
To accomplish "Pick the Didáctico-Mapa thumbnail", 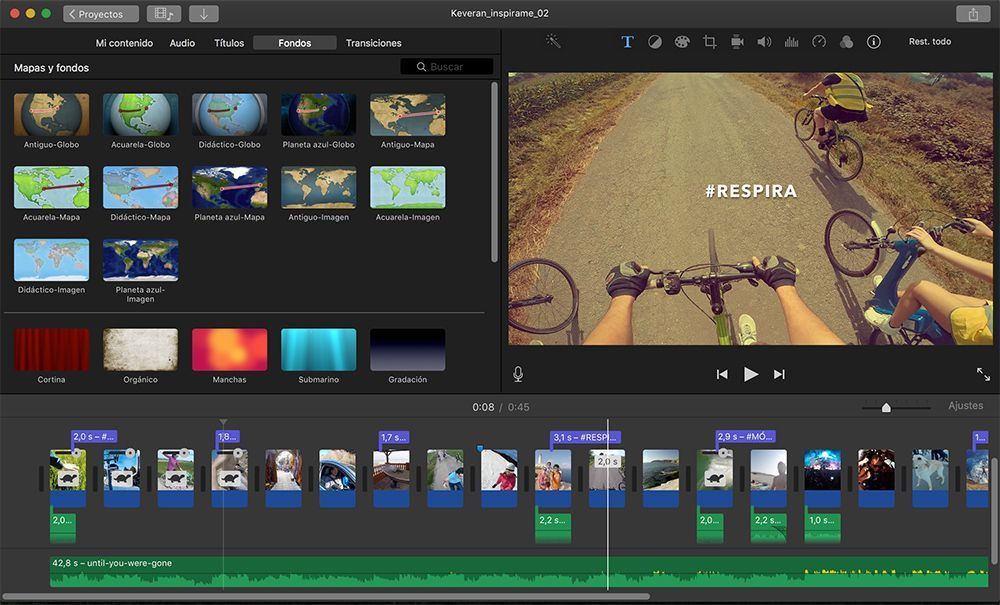I will coord(140,187).
